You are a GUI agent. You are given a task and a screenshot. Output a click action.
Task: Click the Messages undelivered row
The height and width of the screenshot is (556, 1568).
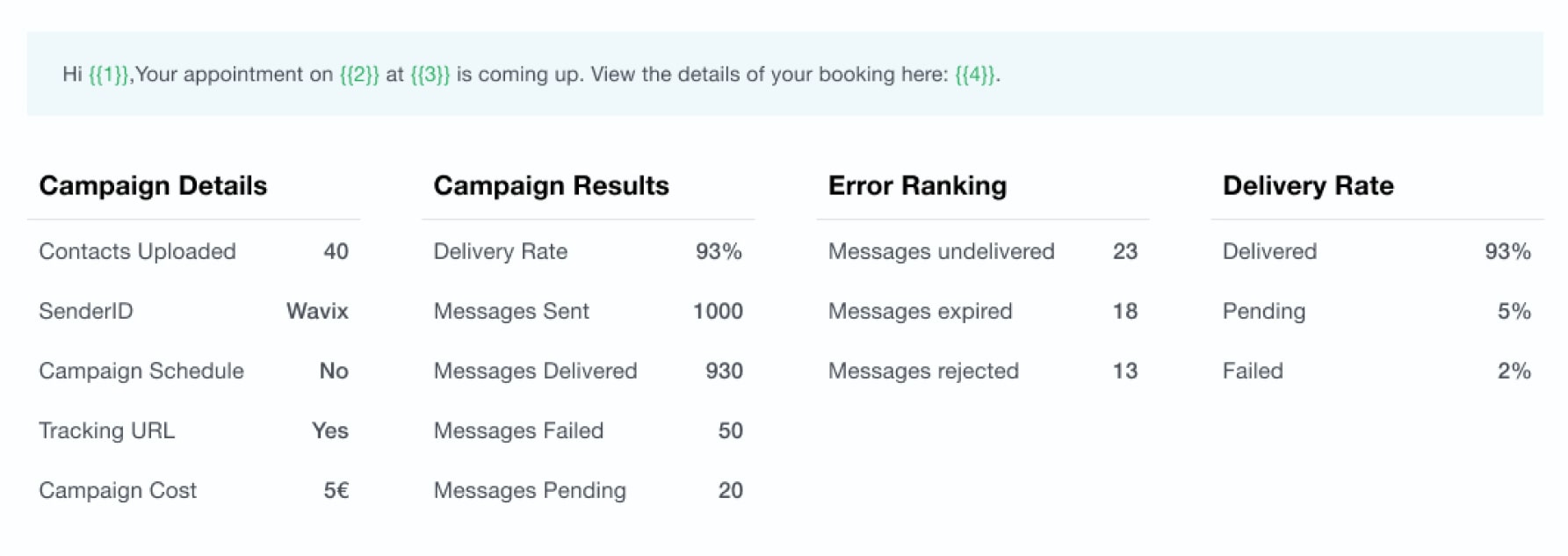pyautogui.click(x=982, y=251)
